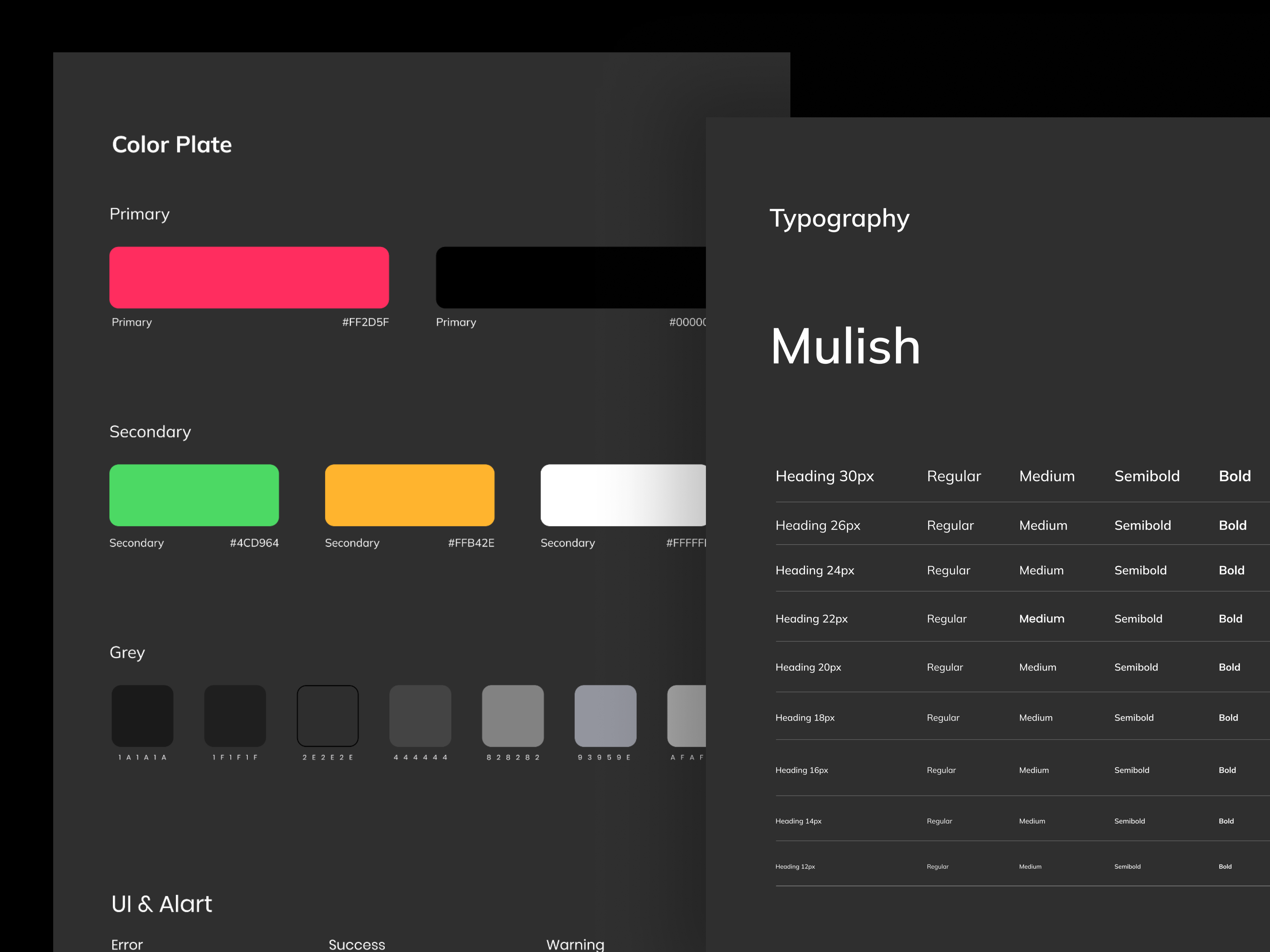Screen dimensions: 1270x952
Task: Click 'Secondary' label under white swatch
Action: point(568,544)
